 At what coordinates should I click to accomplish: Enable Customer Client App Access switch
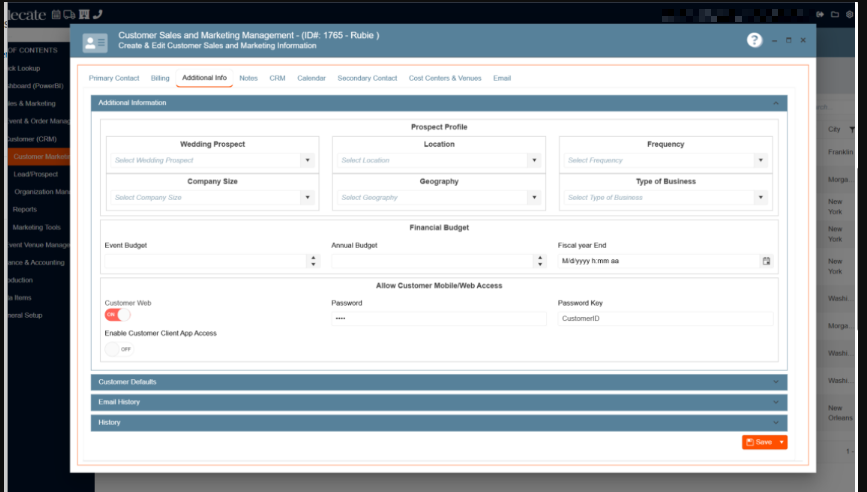coord(118,349)
